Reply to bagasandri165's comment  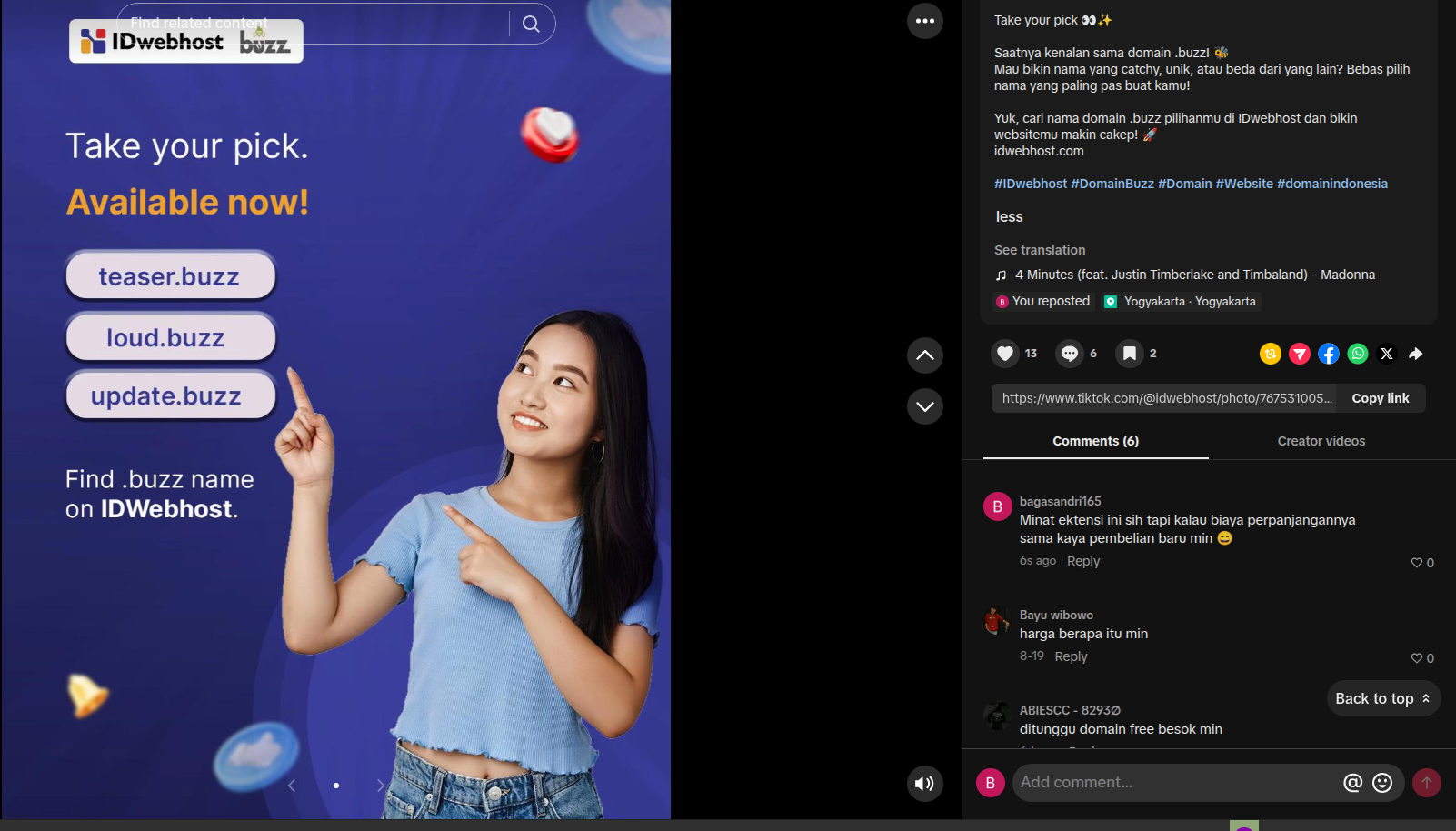click(1083, 561)
